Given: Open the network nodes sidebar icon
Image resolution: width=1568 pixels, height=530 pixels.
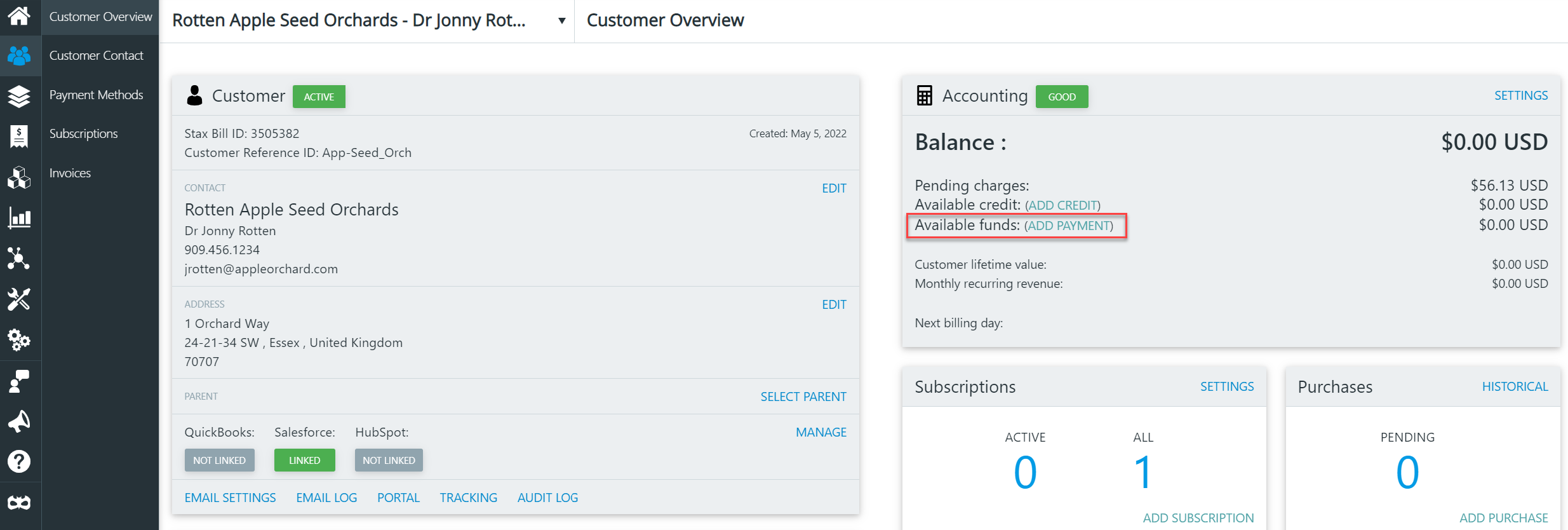Looking at the screenshot, I should point(19,258).
